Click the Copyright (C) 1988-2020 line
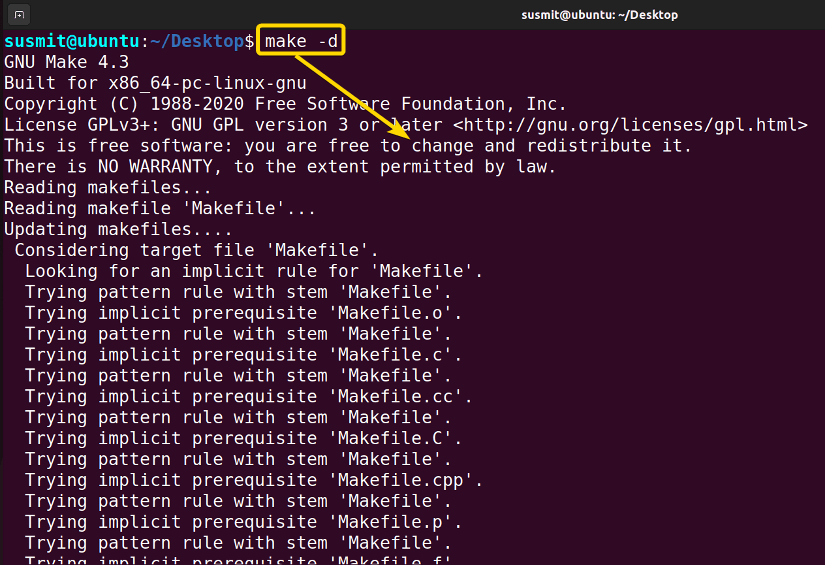Viewport: 825px width, 565px height. (x=285, y=104)
